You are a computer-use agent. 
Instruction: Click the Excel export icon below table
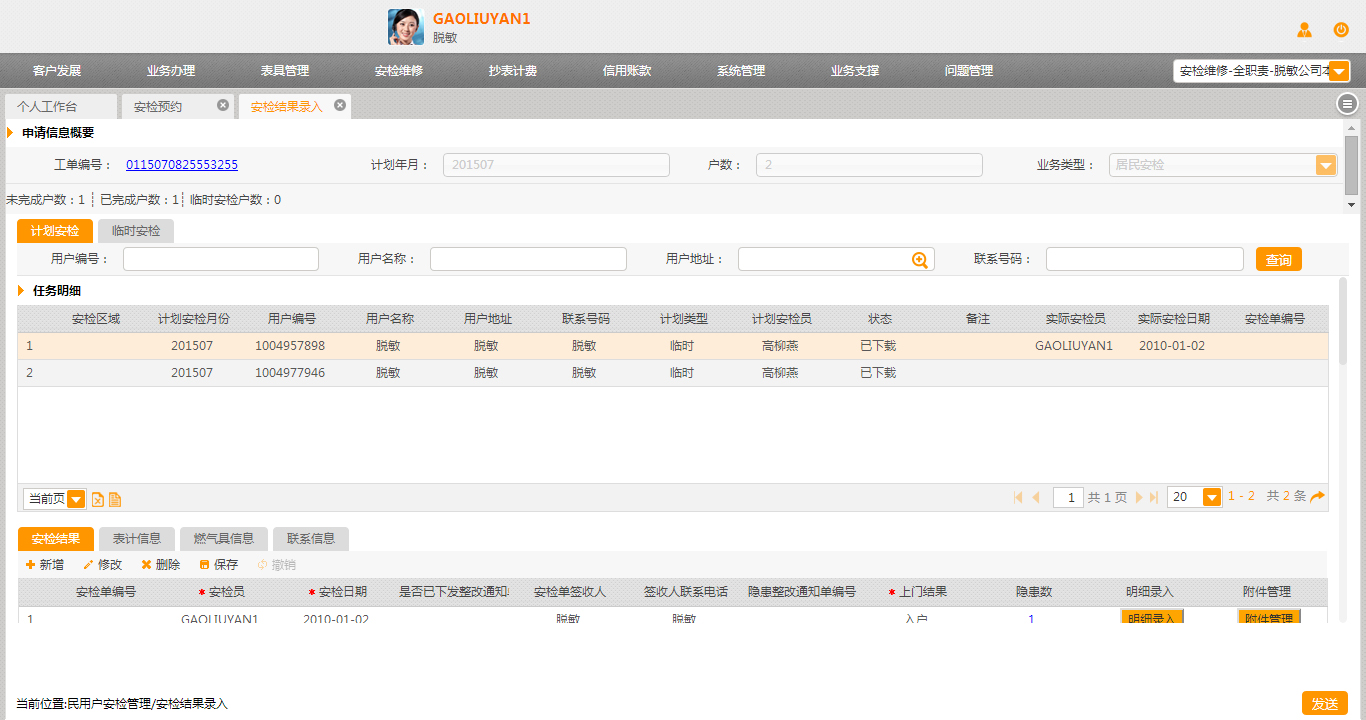pyautogui.click(x=98, y=499)
